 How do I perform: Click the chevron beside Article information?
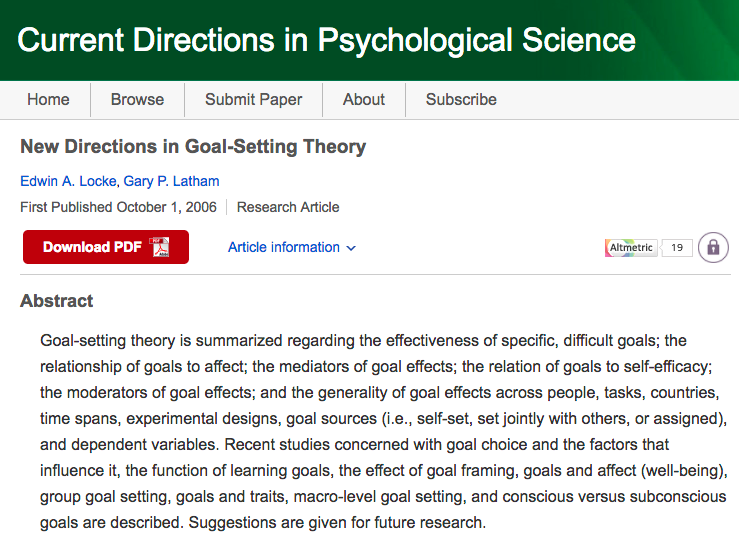tap(351, 248)
